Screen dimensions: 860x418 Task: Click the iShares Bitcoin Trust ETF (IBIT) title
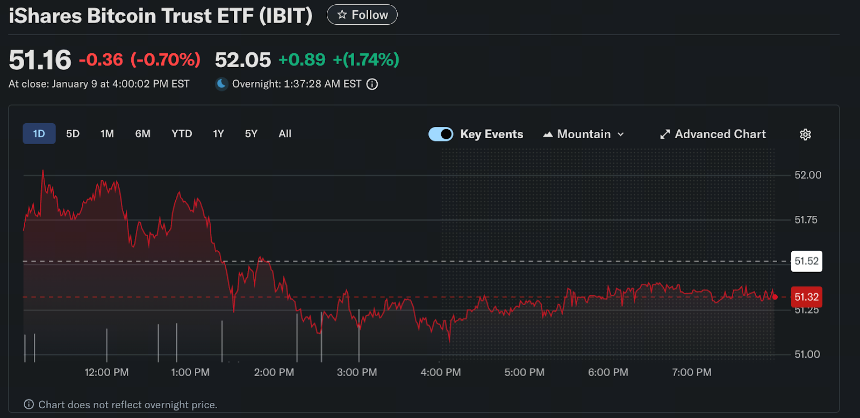click(x=160, y=16)
